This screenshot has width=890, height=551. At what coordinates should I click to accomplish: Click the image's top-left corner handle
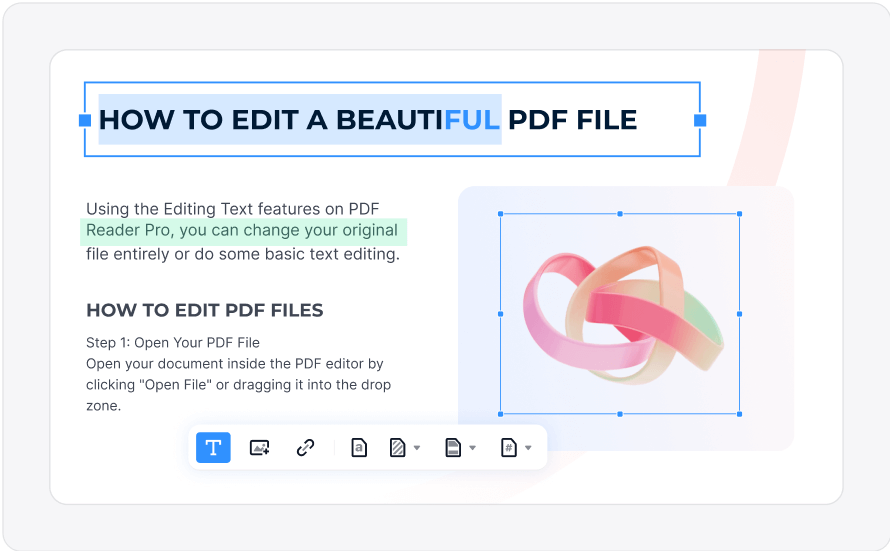(500, 213)
